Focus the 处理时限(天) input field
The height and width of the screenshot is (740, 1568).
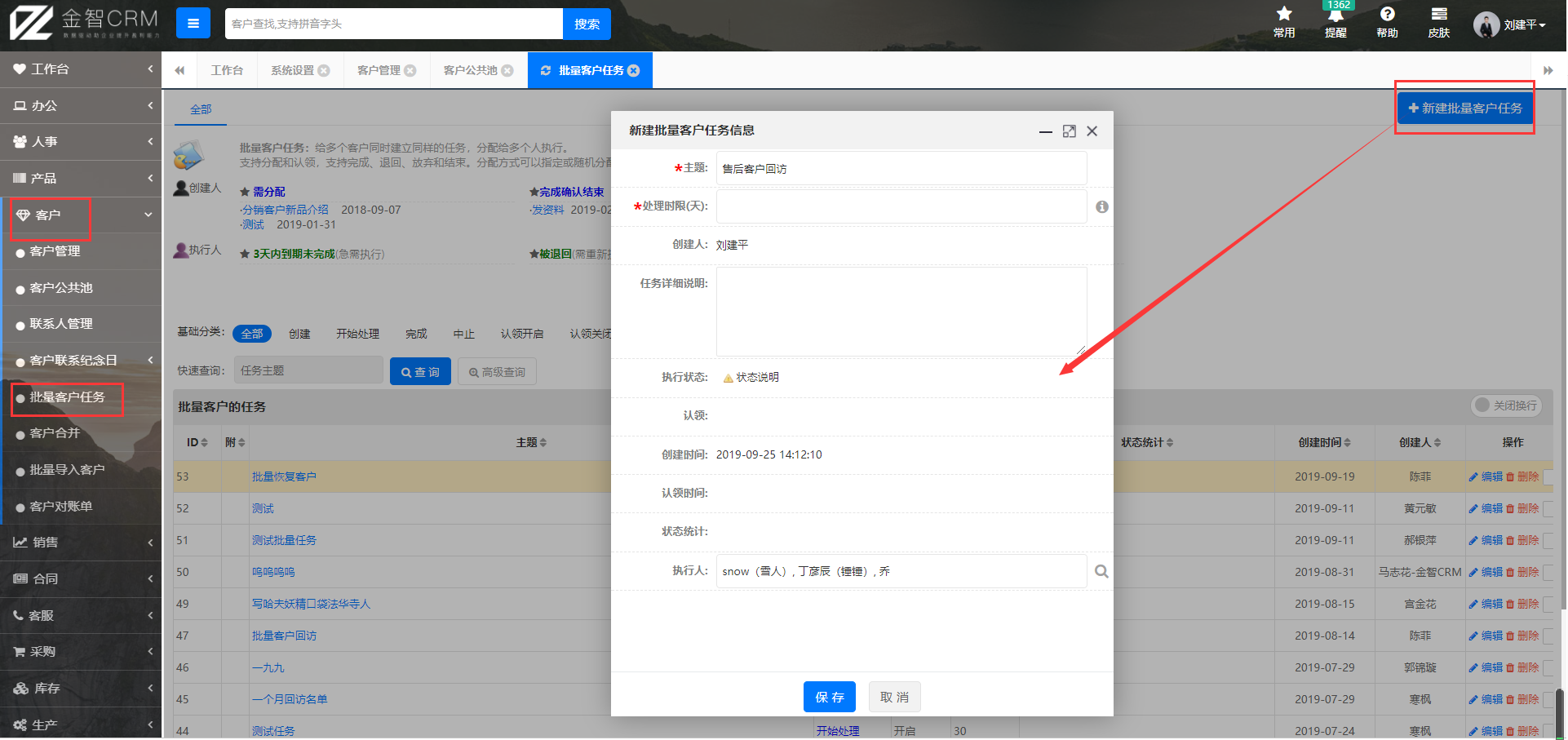click(x=901, y=206)
